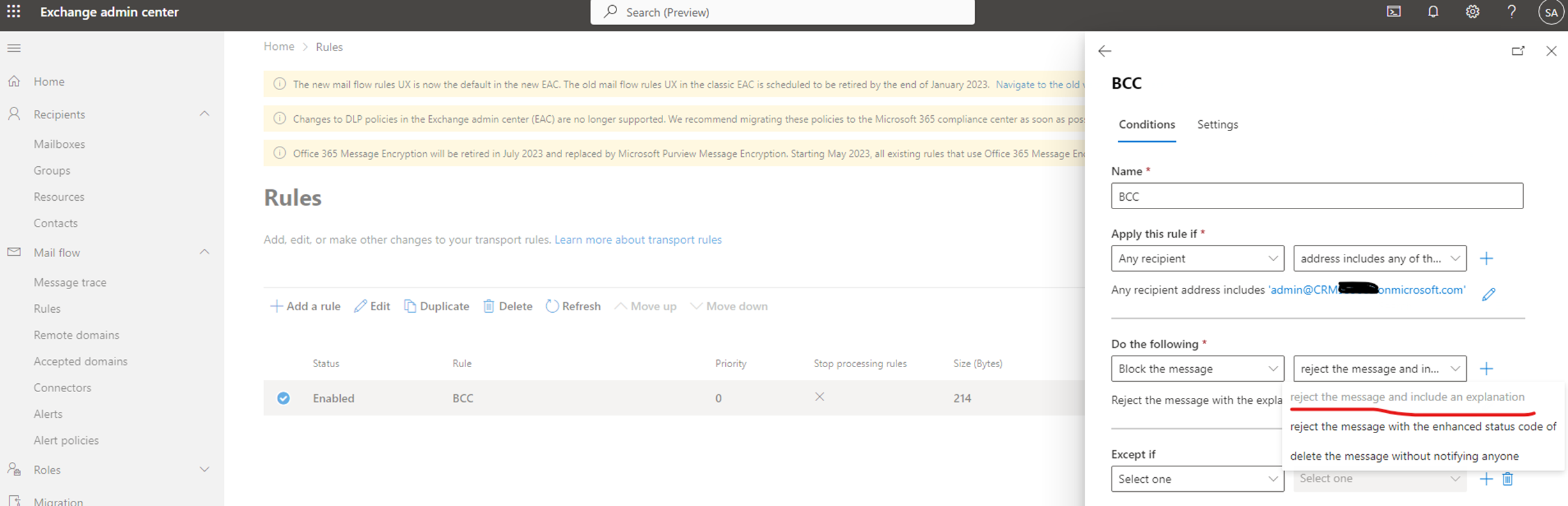Screen dimensions: 1568x506
Task: Open notifications bell icon
Action: 1433,12
